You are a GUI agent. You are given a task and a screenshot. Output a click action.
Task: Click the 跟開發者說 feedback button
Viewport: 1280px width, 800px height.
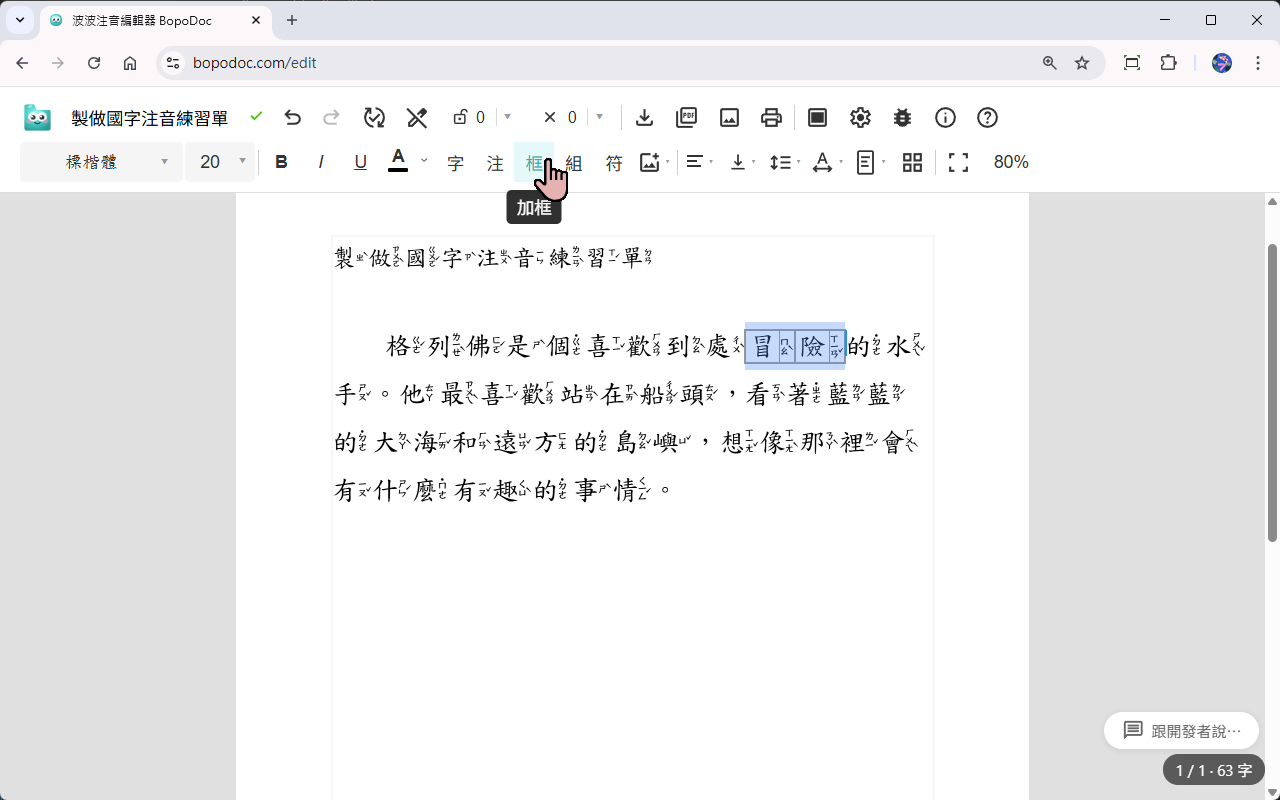click(1181, 730)
